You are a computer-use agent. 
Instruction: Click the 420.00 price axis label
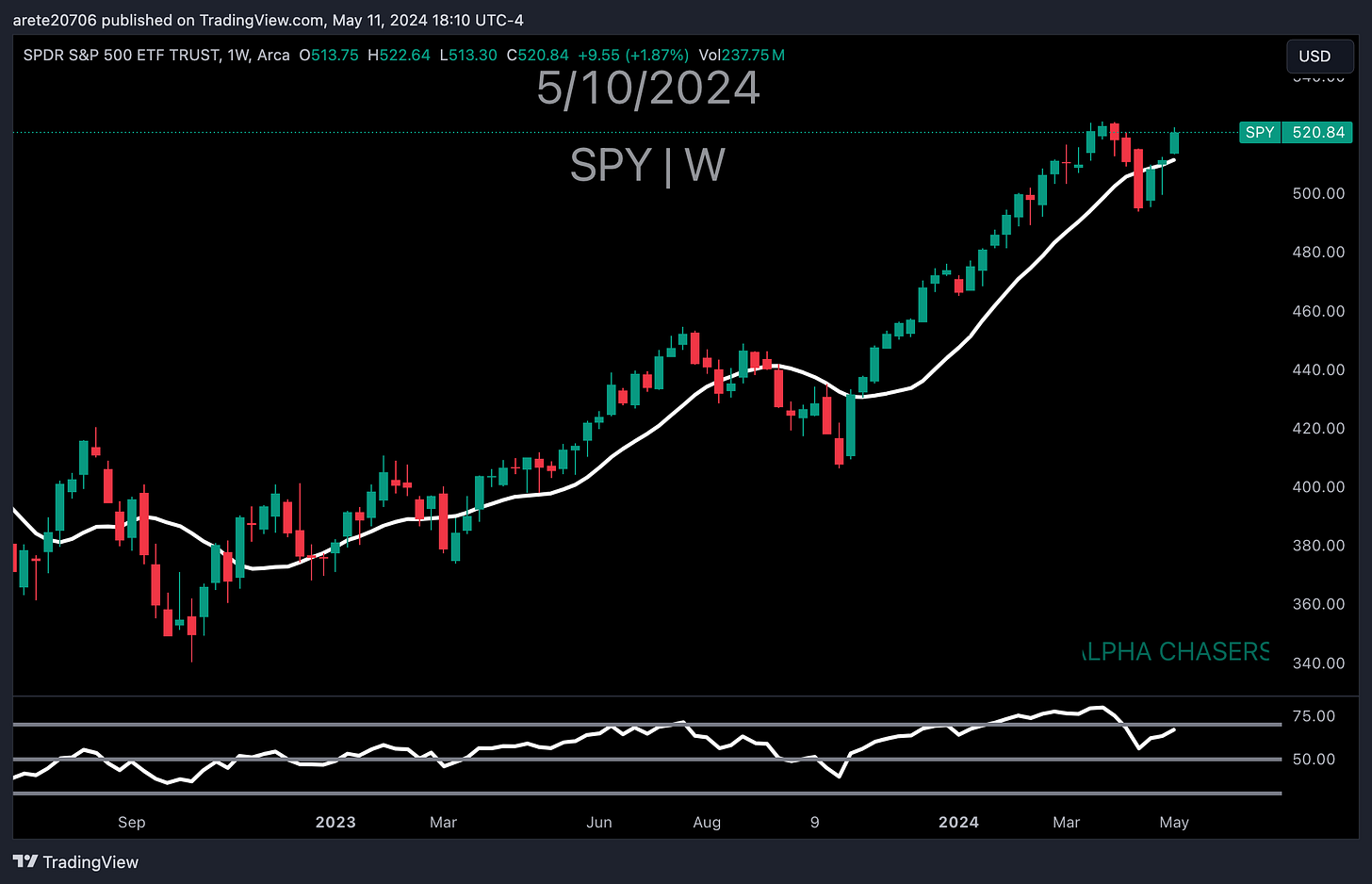[x=1318, y=428]
